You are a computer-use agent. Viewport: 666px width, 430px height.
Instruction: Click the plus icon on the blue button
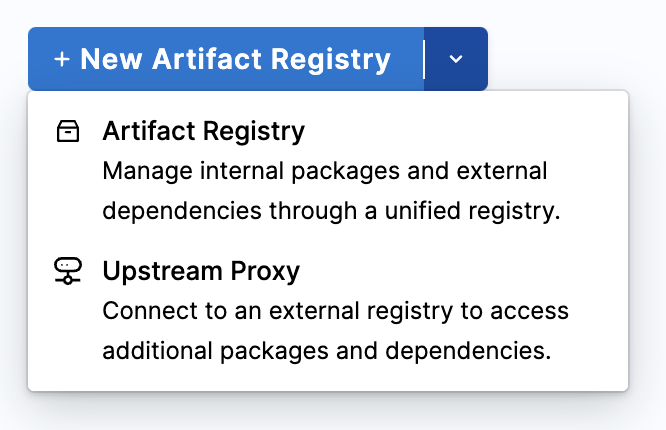[62, 59]
